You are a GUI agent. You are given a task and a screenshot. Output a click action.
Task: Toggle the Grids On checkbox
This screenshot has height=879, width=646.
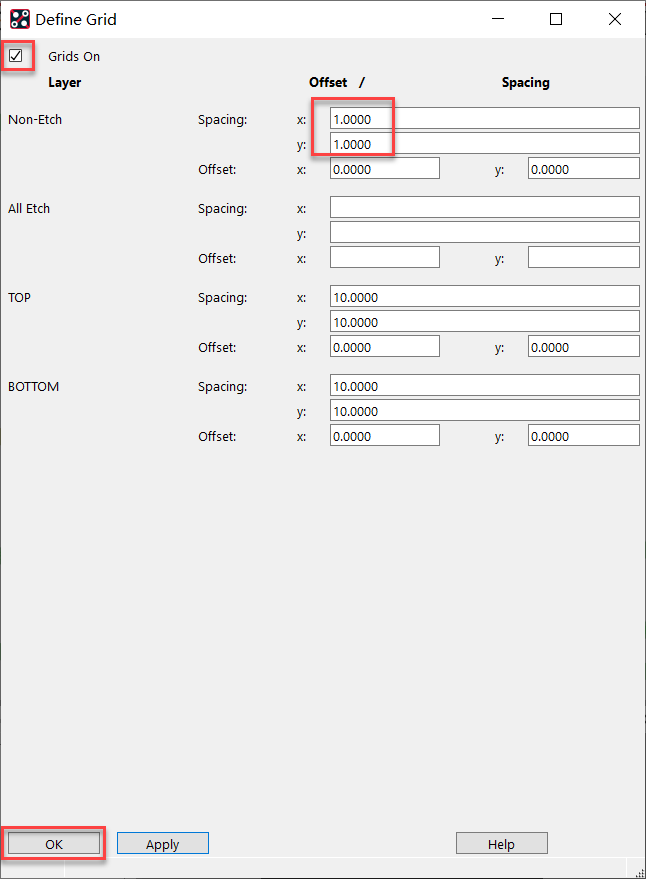16,56
